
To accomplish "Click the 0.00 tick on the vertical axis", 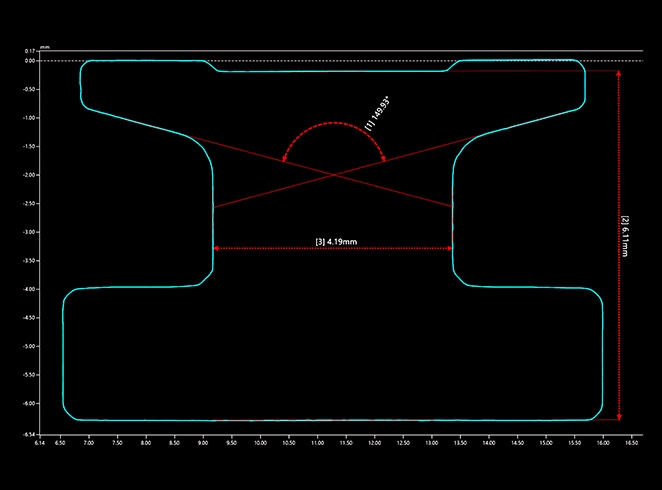I will coord(30,61).
